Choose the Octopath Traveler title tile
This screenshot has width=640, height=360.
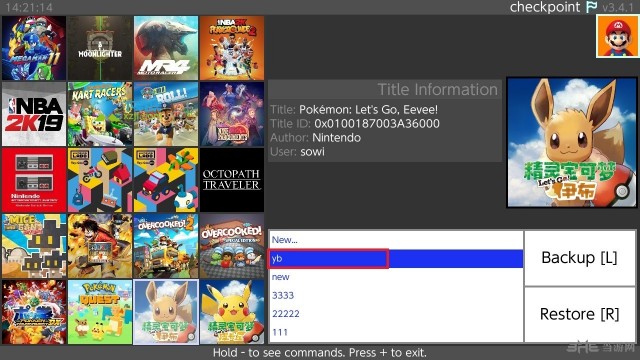(232, 180)
